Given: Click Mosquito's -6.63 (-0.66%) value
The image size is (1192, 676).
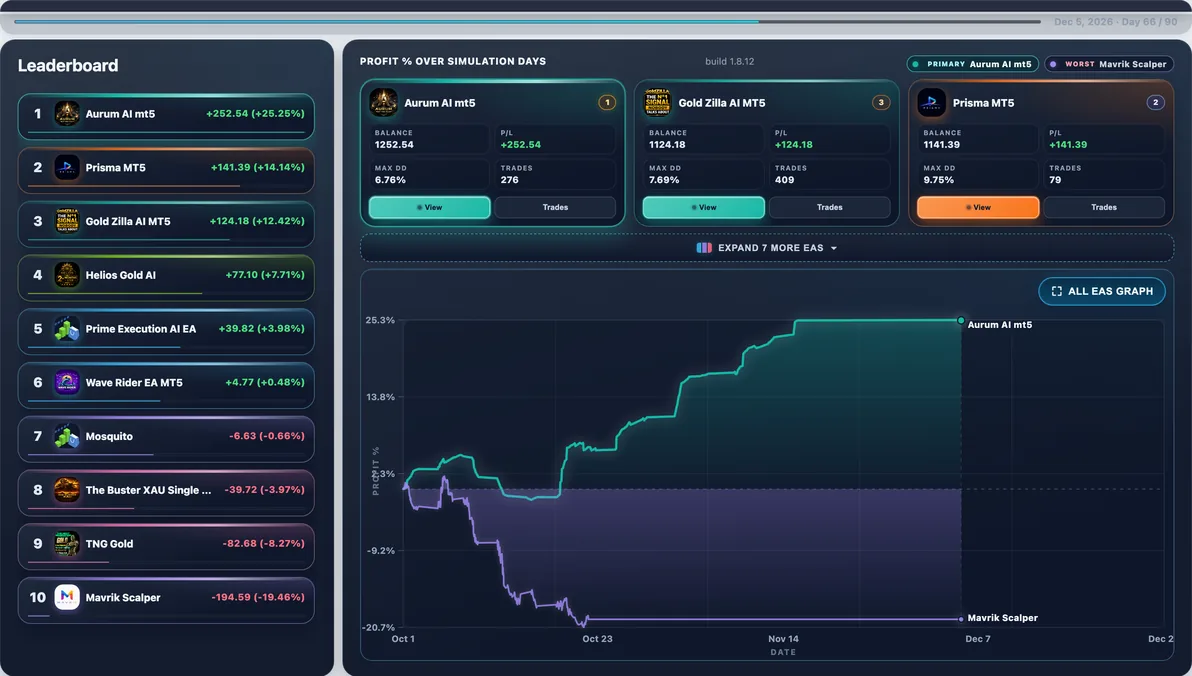Looking at the screenshot, I should (x=267, y=436).
